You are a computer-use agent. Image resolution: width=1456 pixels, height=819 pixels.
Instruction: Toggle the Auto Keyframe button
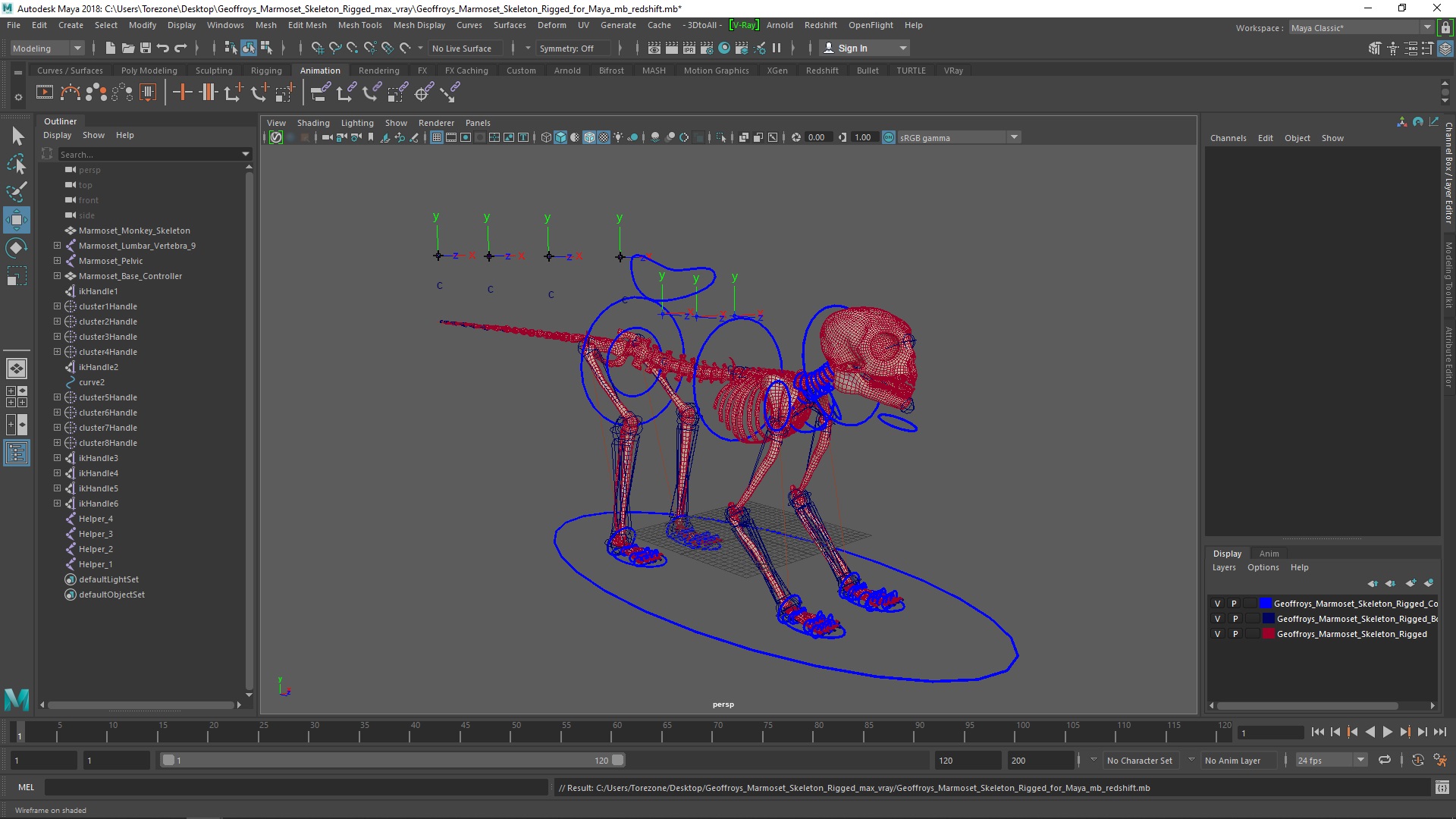click(x=1418, y=760)
